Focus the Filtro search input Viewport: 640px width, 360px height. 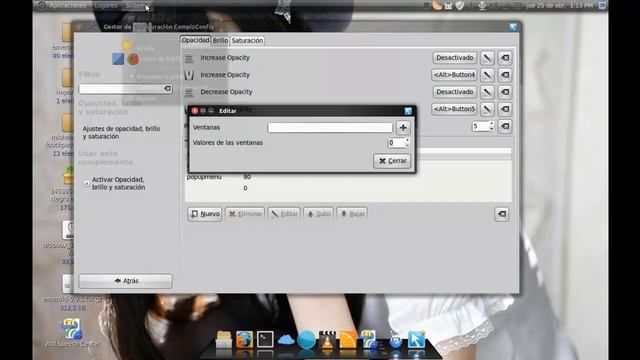125,88
